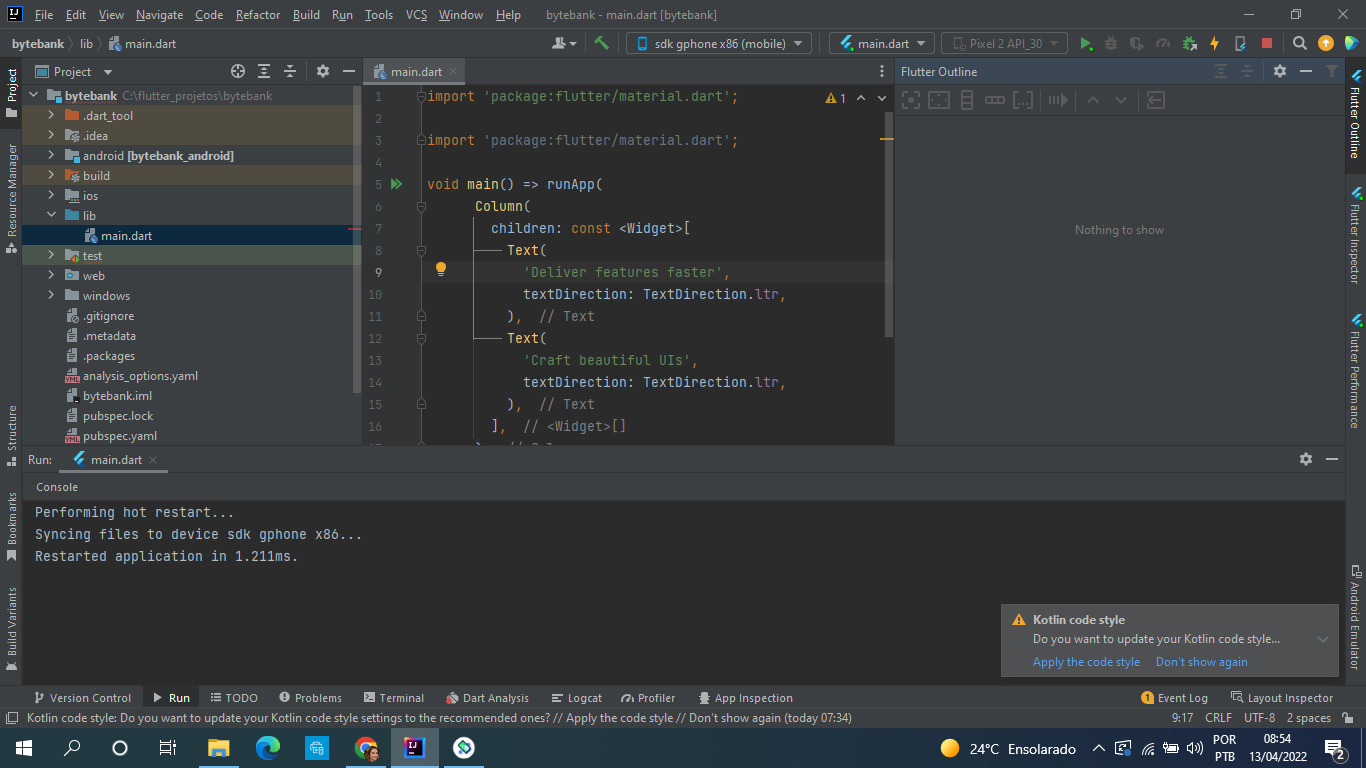Click the Profile speedometer icon in toolbar
Viewport: 1366px width, 768px height.
[1163, 43]
